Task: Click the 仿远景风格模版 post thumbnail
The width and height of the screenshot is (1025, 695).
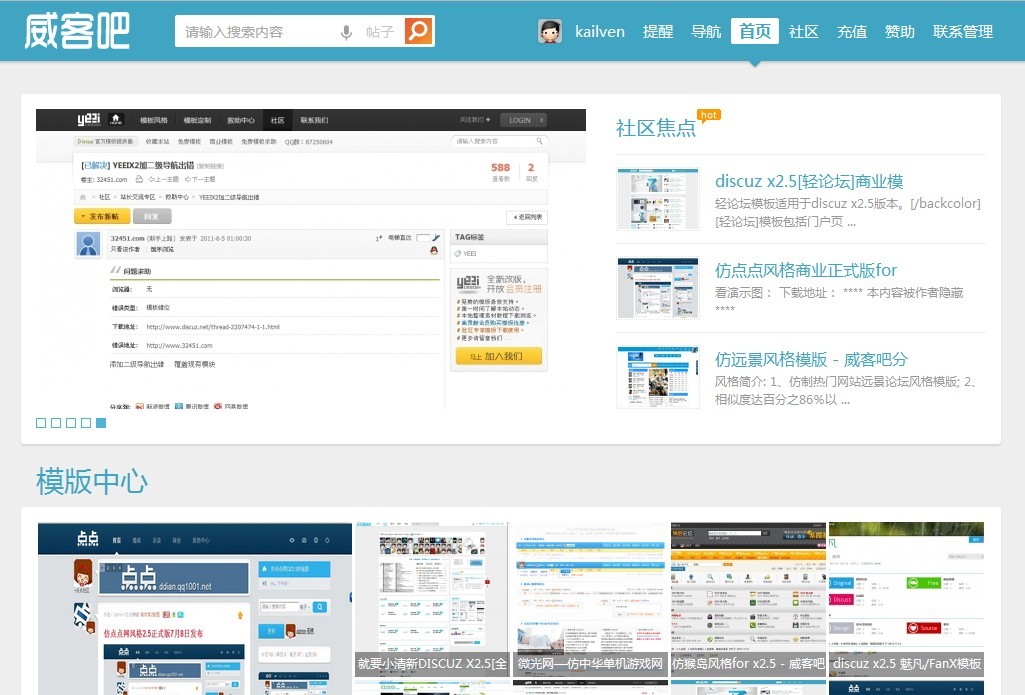Action: [657, 377]
